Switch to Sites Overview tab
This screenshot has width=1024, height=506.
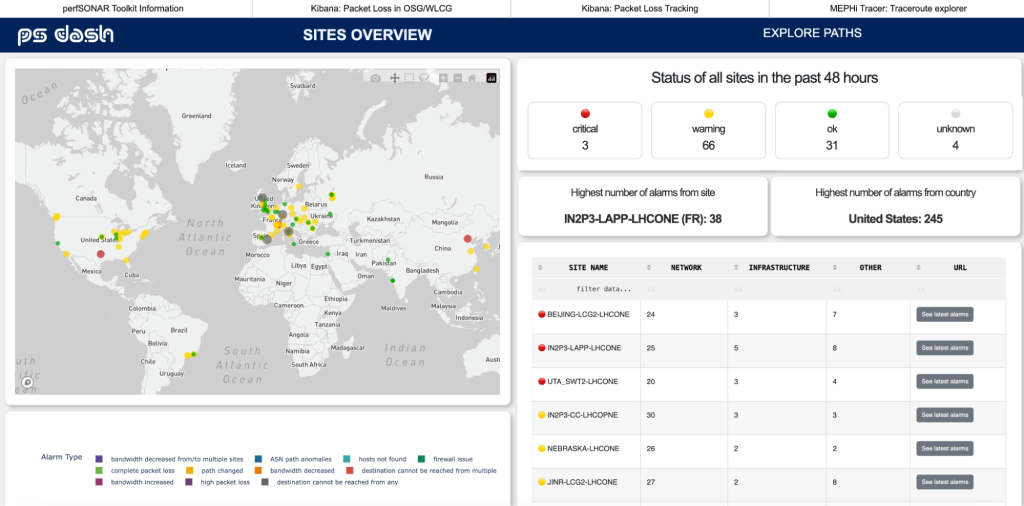367,35
